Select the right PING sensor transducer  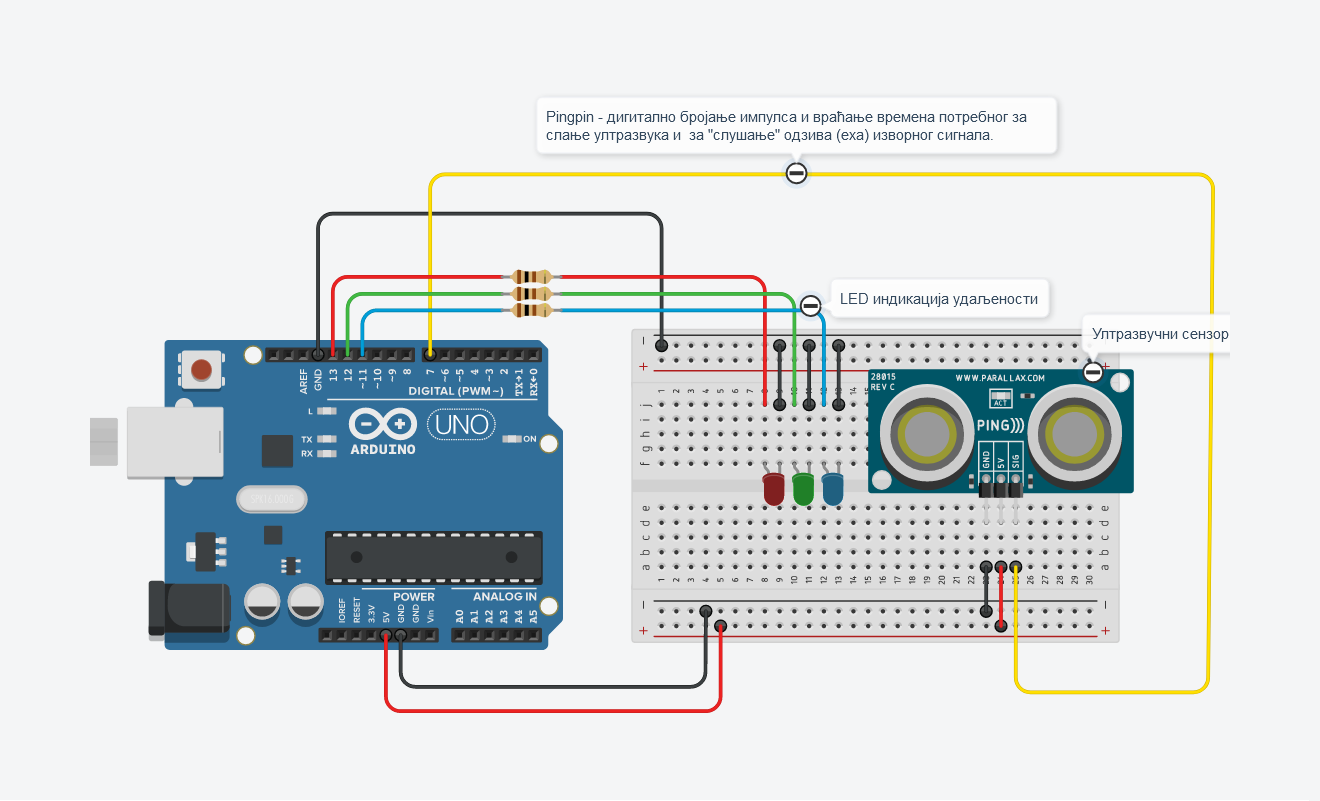(1077, 434)
